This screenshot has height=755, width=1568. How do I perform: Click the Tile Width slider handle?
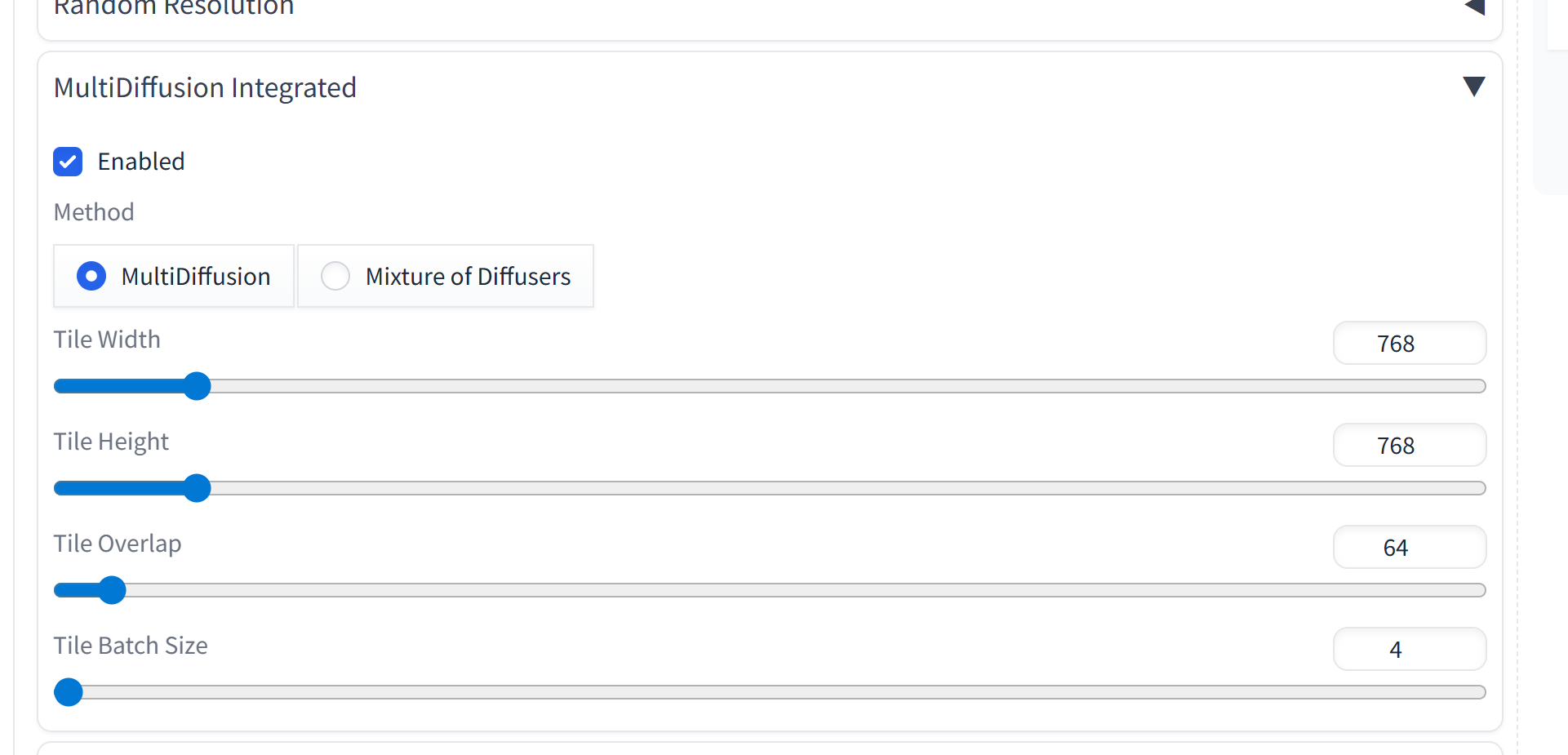tap(197, 386)
